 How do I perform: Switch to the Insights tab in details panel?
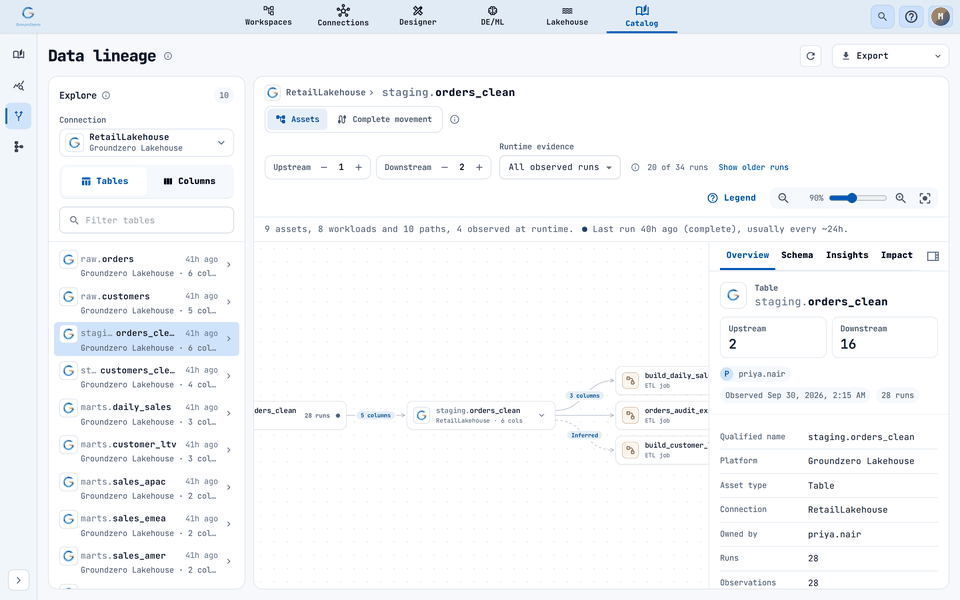847,255
